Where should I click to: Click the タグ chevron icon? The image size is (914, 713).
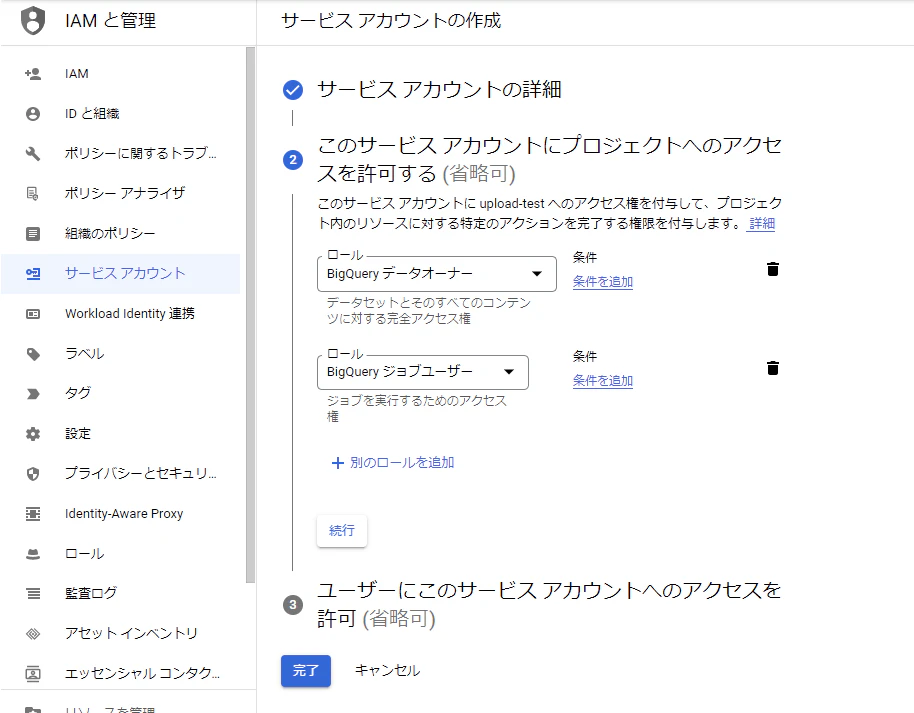(33, 394)
